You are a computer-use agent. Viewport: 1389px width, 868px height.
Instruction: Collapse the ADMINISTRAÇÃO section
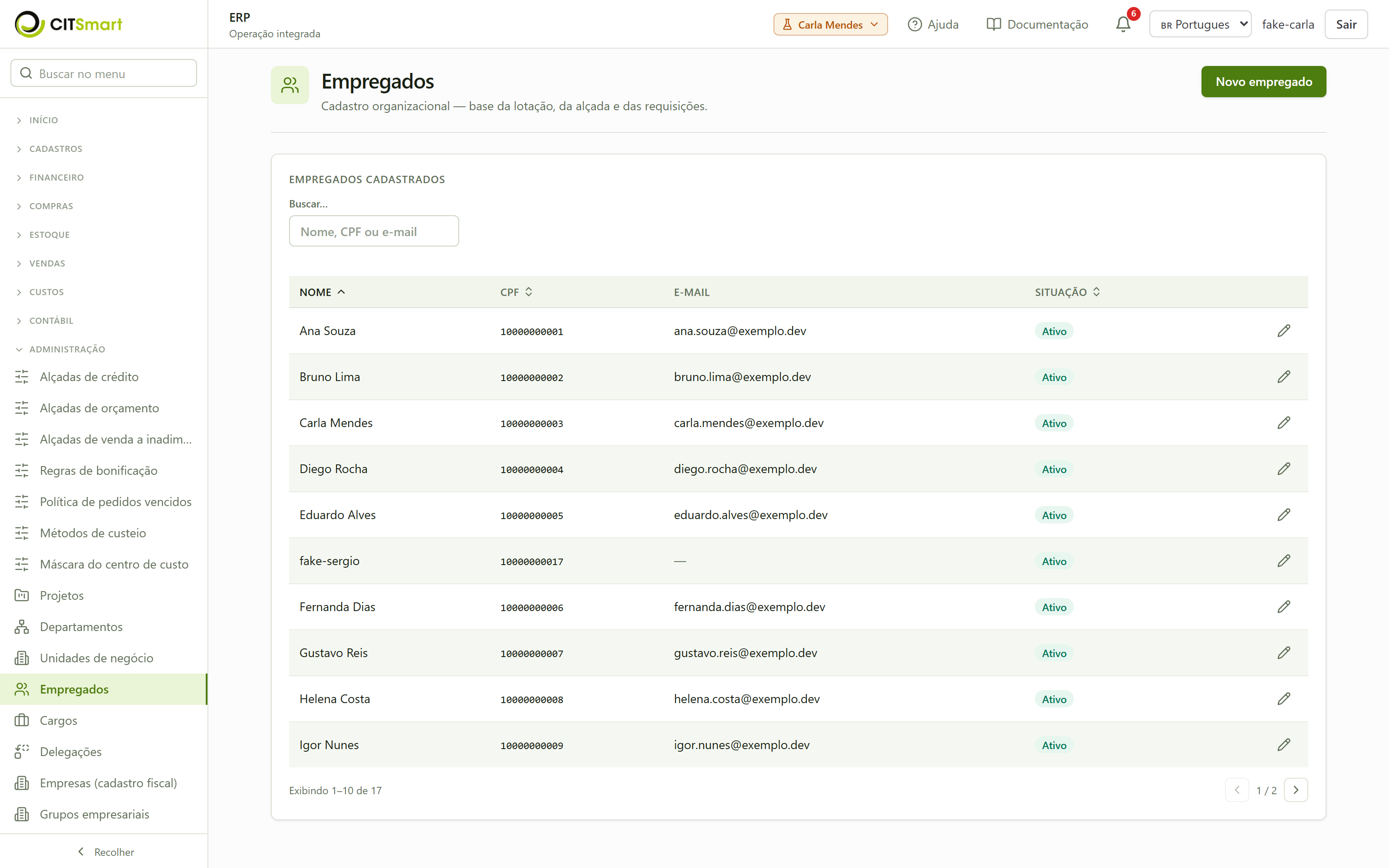click(x=61, y=349)
